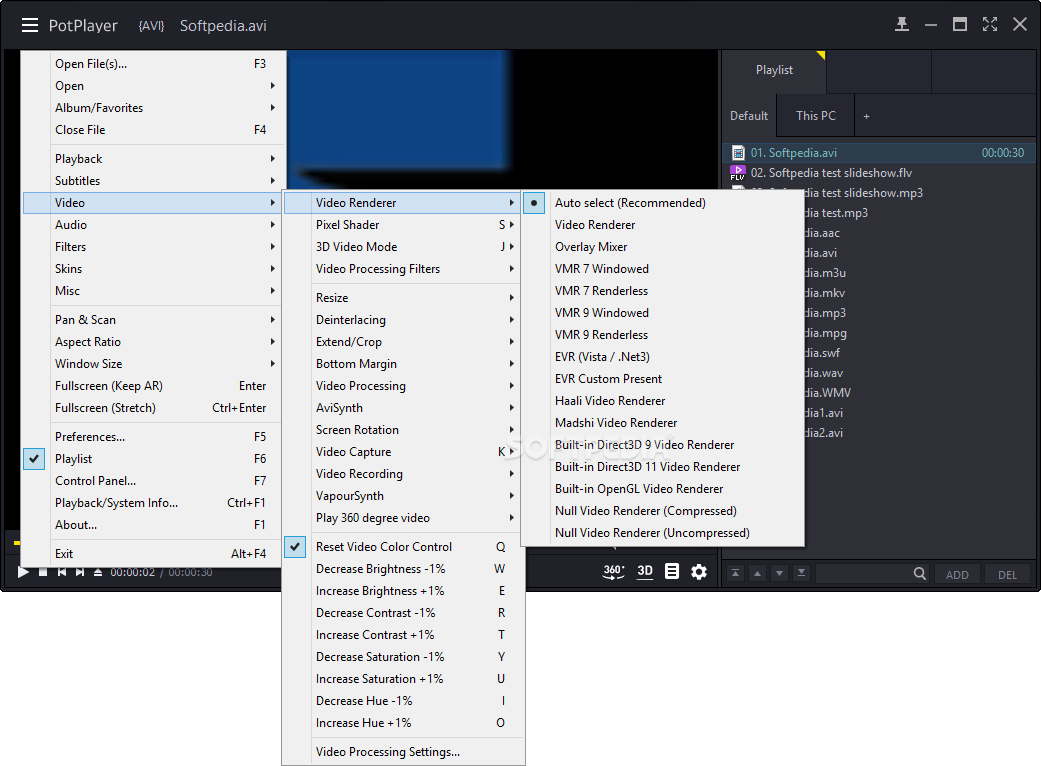The image size is (1041, 766).
Task: Click the About... menu entry
Action: tap(153, 525)
